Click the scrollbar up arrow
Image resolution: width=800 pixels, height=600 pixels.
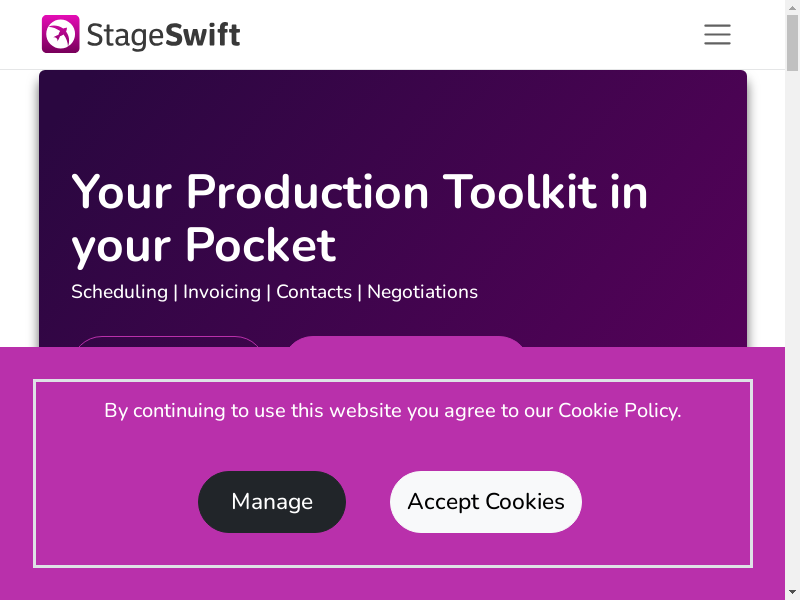[x=793, y=7]
